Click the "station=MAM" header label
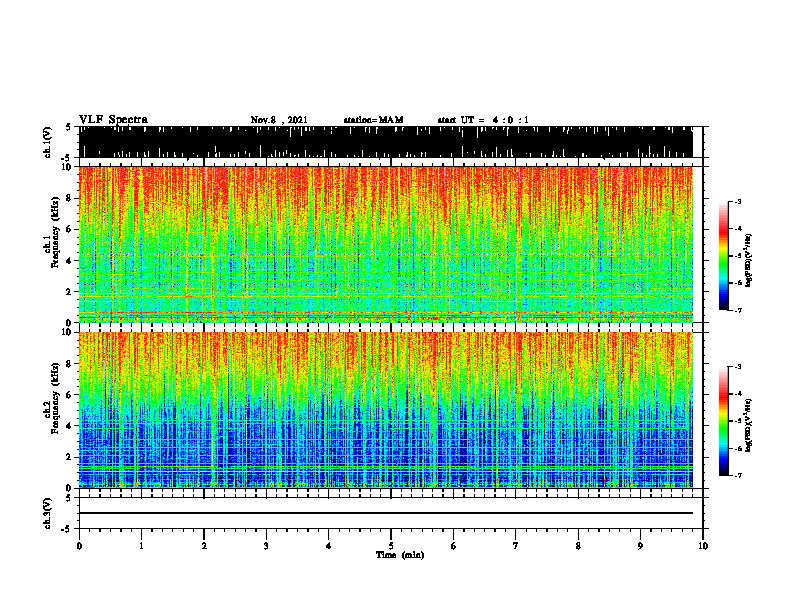Image resolution: width=792 pixels, height=612 pixels. (x=373, y=120)
